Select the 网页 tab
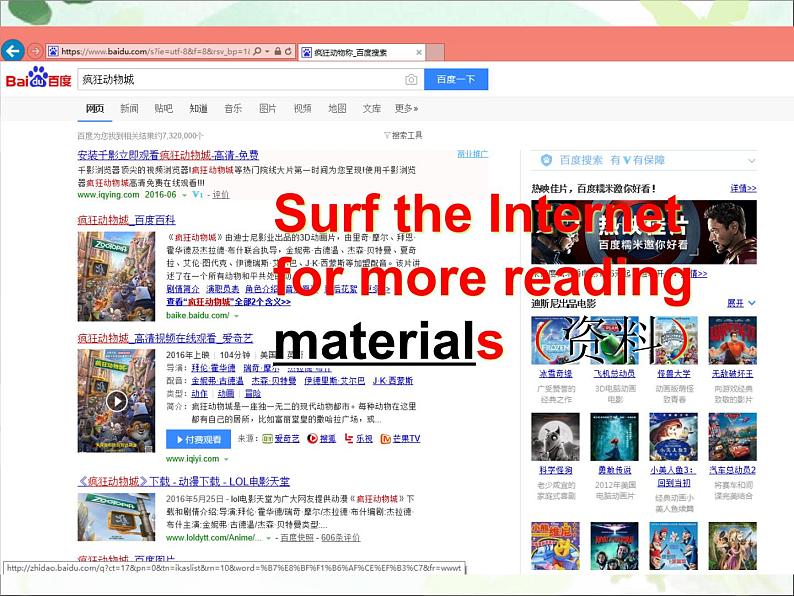Viewport: 794px width, 596px height. tap(95, 108)
